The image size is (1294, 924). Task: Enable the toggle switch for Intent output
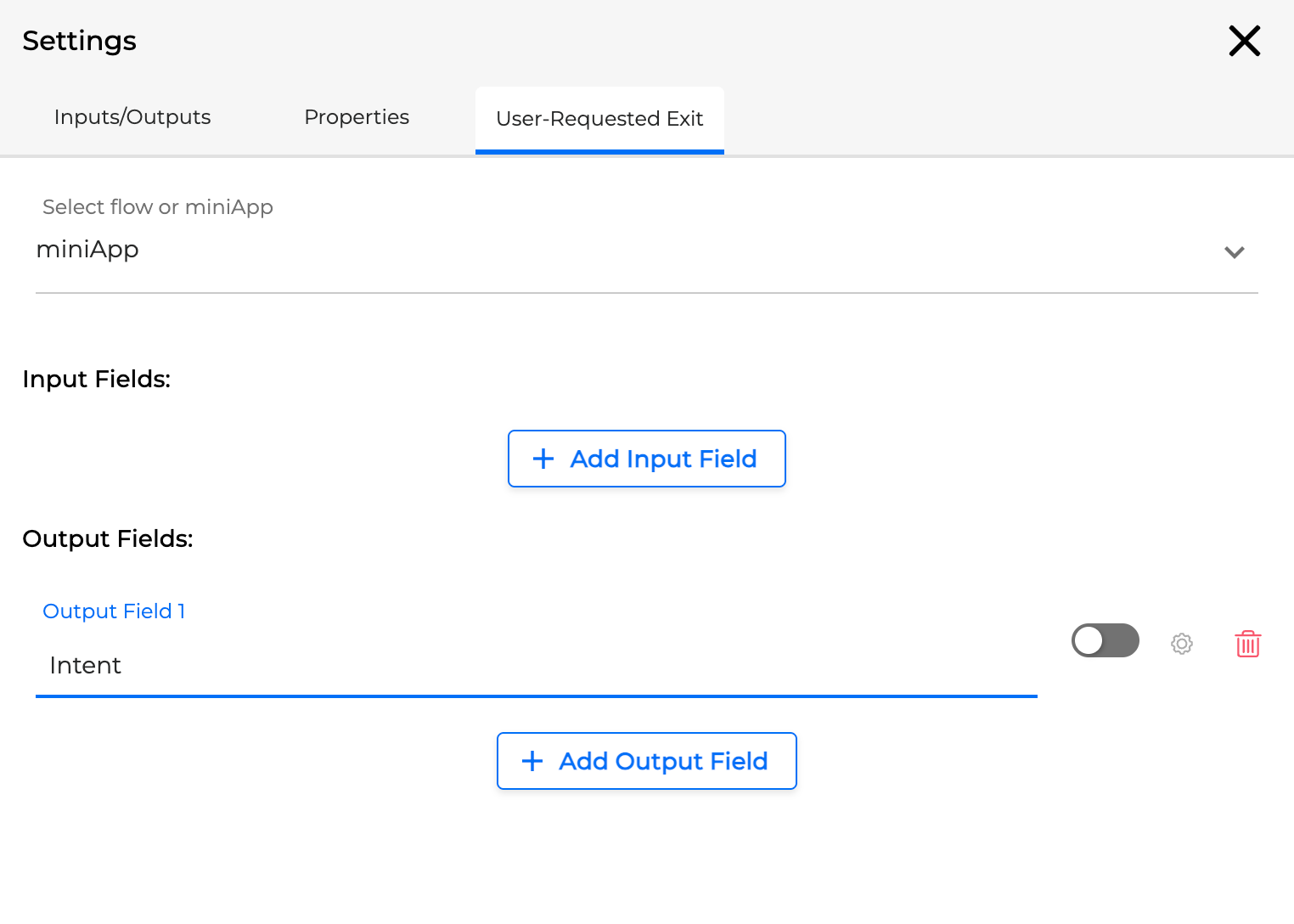coord(1105,640)
